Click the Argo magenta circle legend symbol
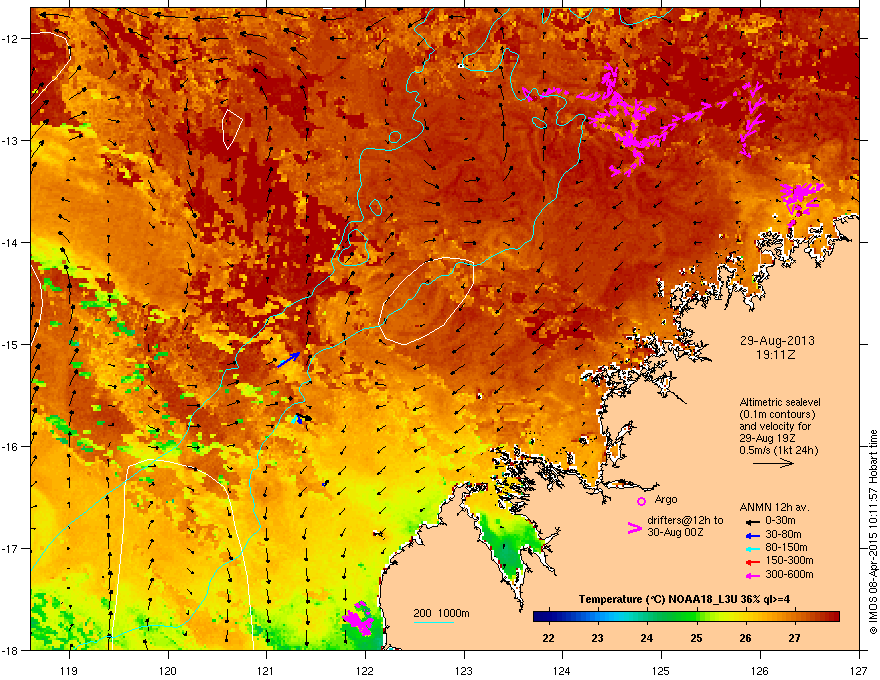This screenshot has width=880, height=680. (641, 501)
